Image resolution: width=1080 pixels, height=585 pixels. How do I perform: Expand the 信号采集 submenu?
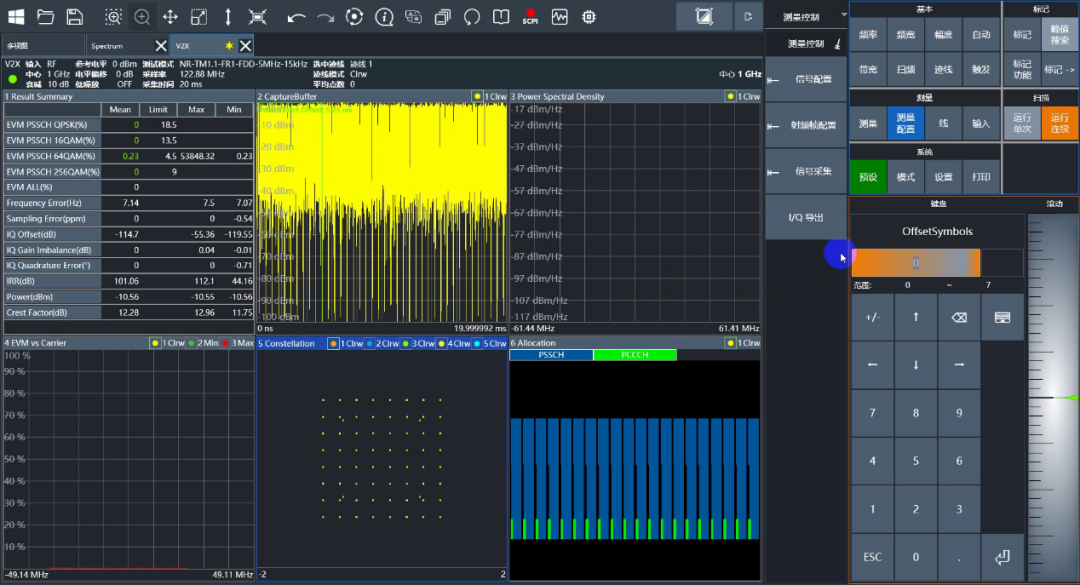(x=806, y=172)
